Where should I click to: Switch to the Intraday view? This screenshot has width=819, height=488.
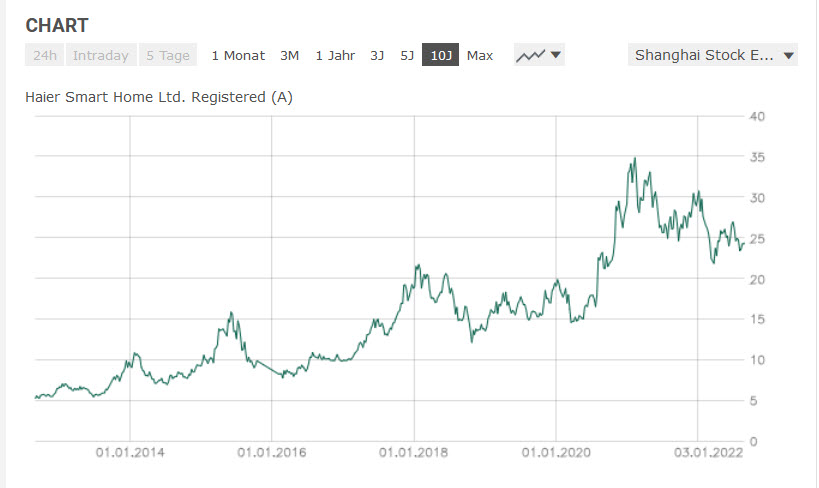click(101, 55)
